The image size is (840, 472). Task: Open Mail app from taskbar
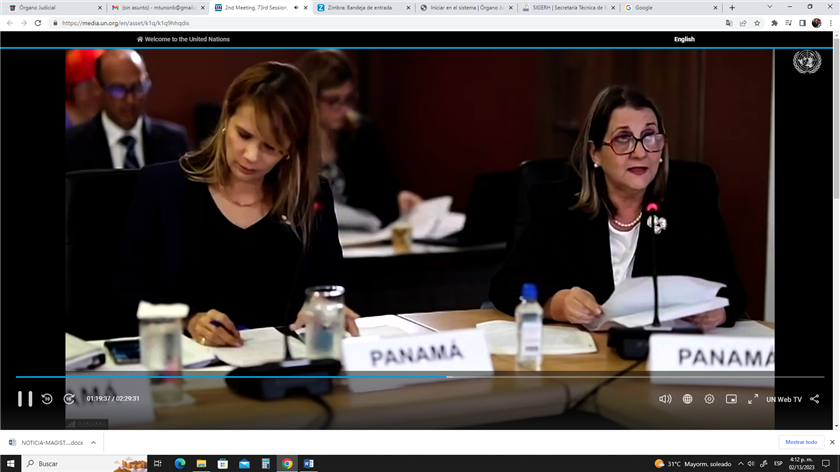(244, 463)
